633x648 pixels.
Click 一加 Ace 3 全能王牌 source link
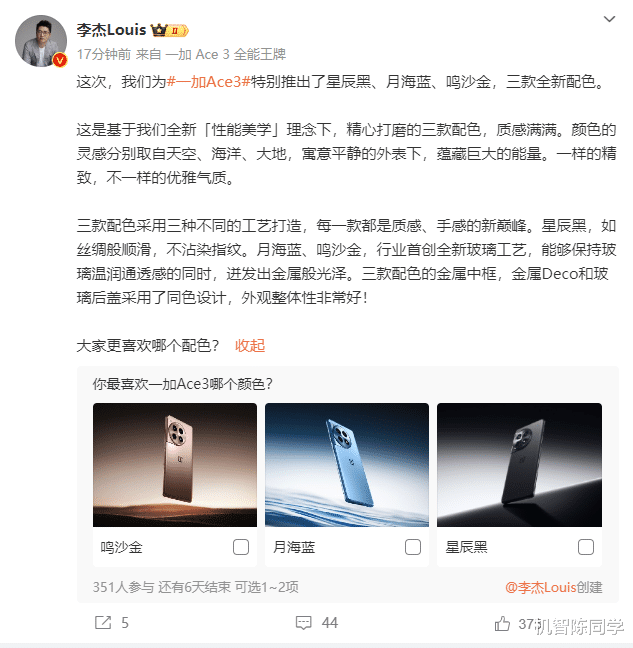(x=226, y=54)
